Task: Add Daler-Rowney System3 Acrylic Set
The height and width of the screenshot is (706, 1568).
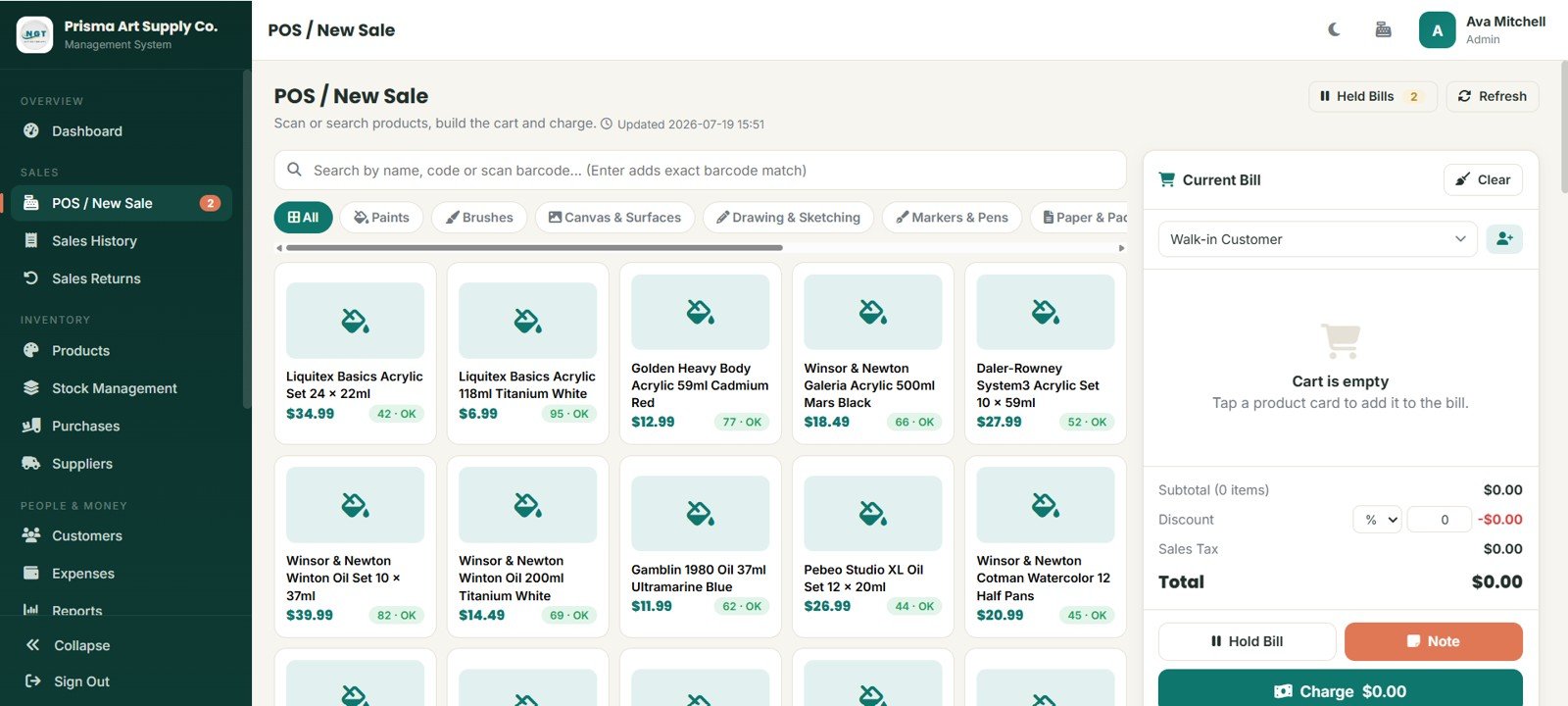Action: coord(1045,353)
